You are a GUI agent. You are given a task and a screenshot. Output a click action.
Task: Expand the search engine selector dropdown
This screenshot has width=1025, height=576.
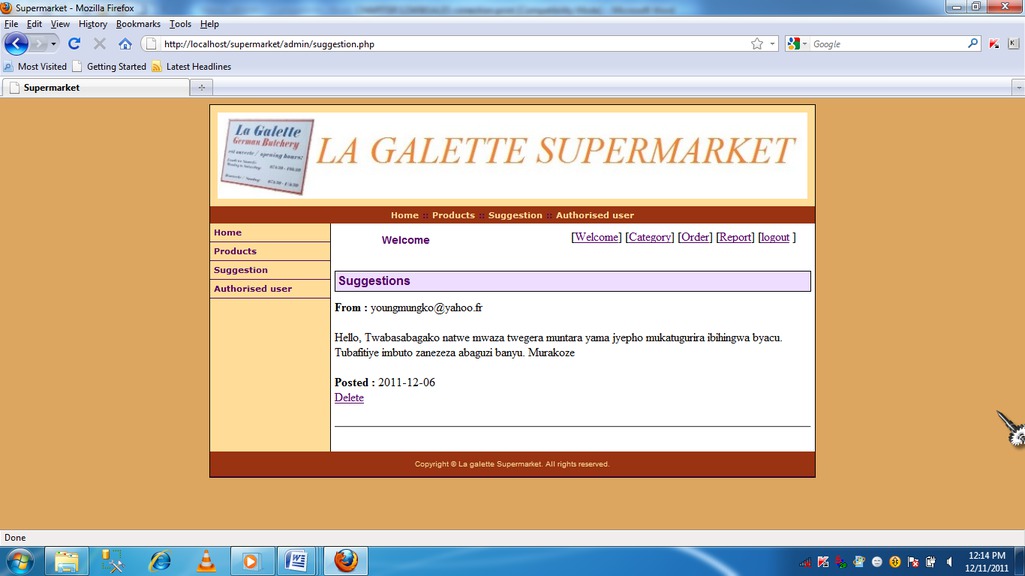tap(797, 44)
